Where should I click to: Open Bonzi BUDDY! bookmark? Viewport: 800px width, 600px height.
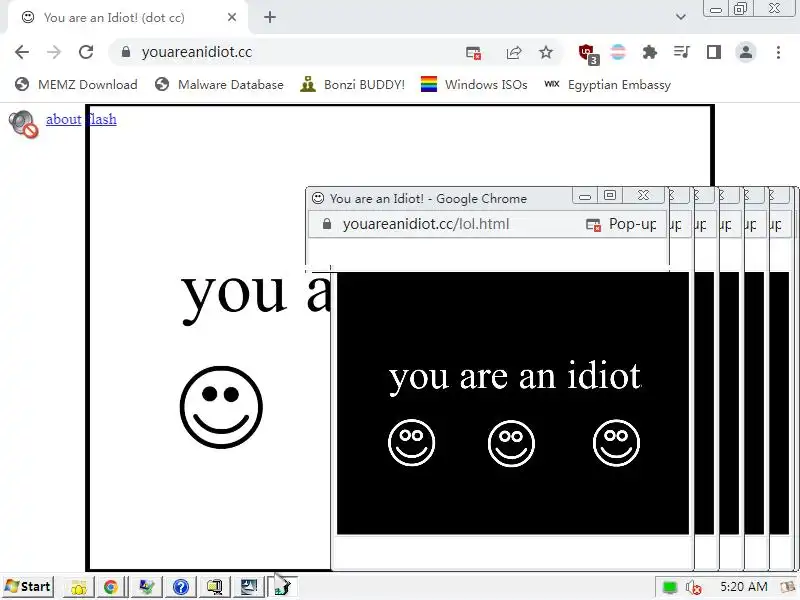point(353,85)
